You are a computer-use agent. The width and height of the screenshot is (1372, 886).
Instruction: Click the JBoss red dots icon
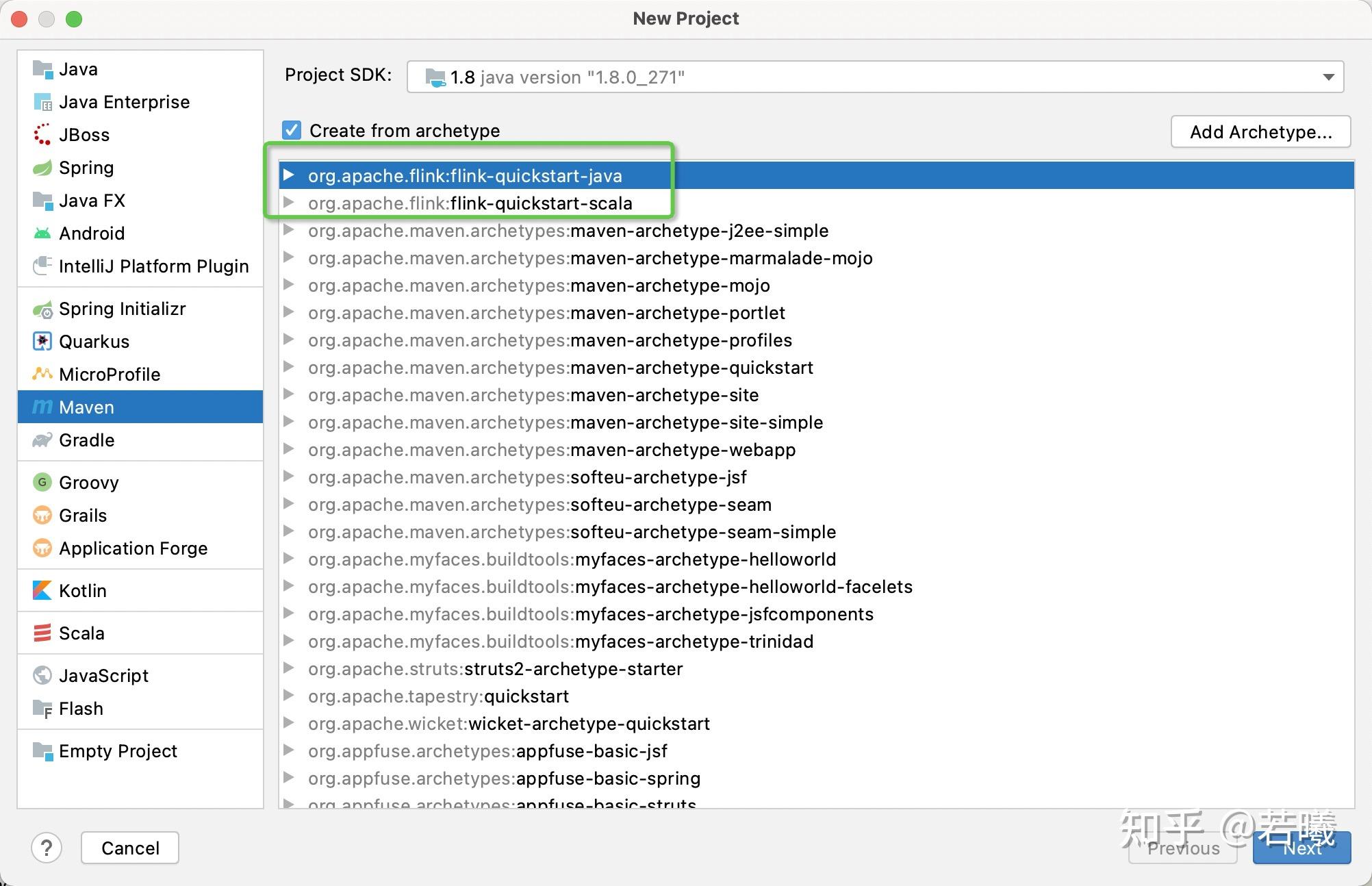tap(42, 135)
